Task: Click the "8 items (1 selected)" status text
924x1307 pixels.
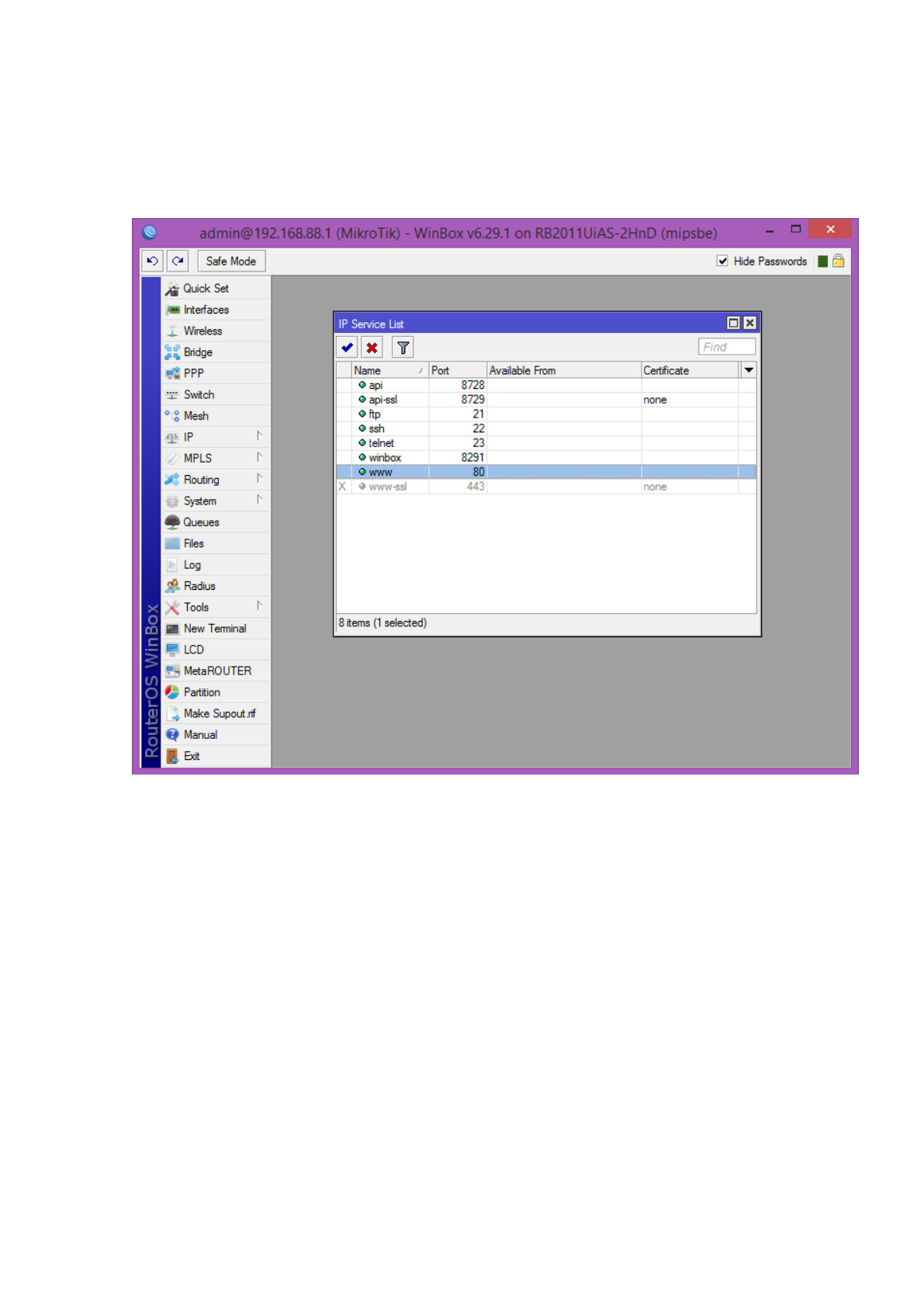Action: [382, 623]
